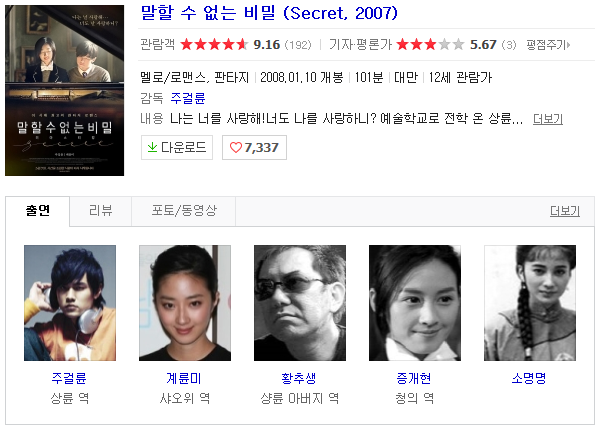The image size is (599, 429).
Task: Click director name 주걸륜 link
Action: [x=188, y=98]
